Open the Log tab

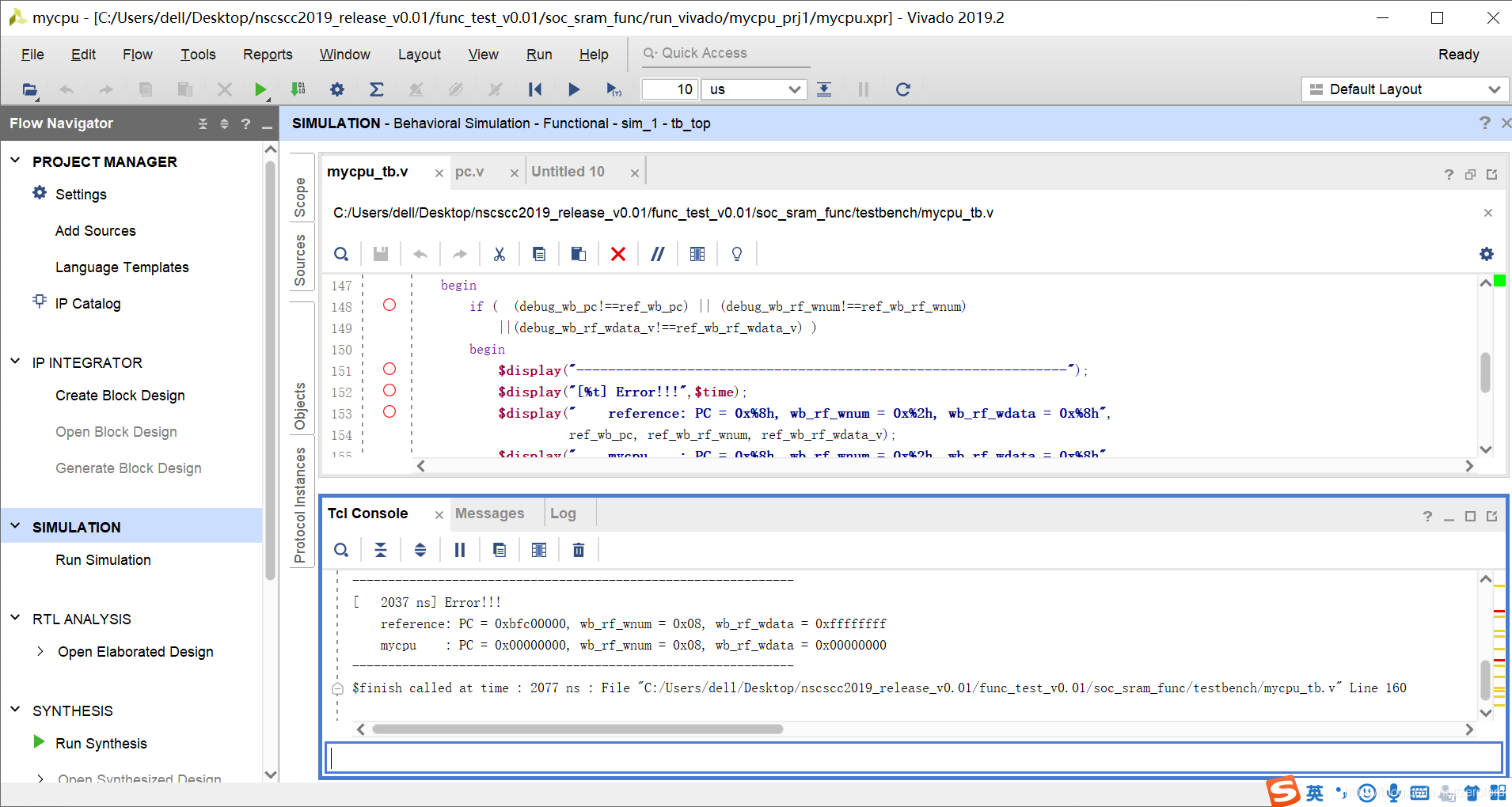[563, 513]
